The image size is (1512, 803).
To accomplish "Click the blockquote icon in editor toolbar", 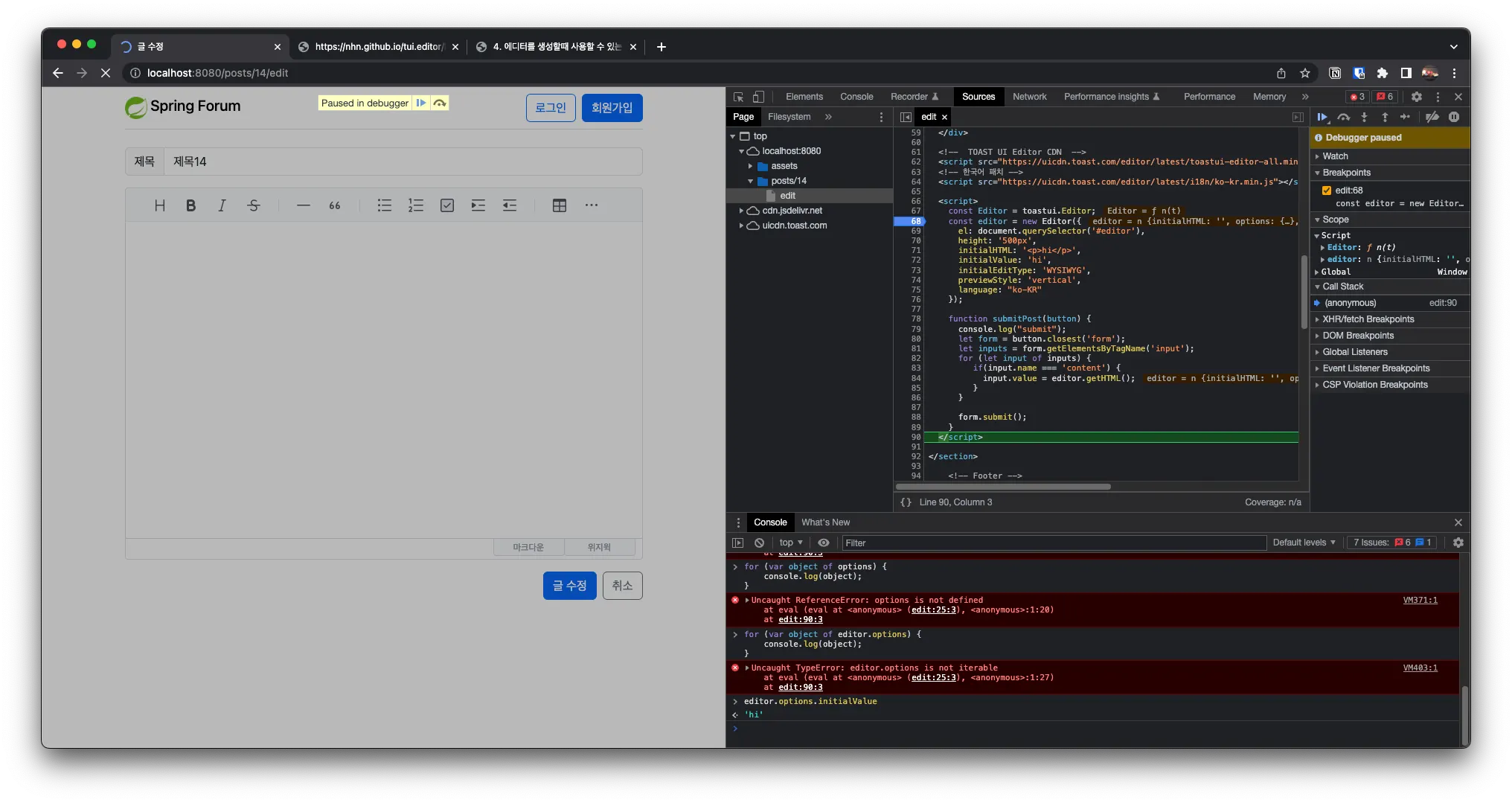I will tap(335, 205).
